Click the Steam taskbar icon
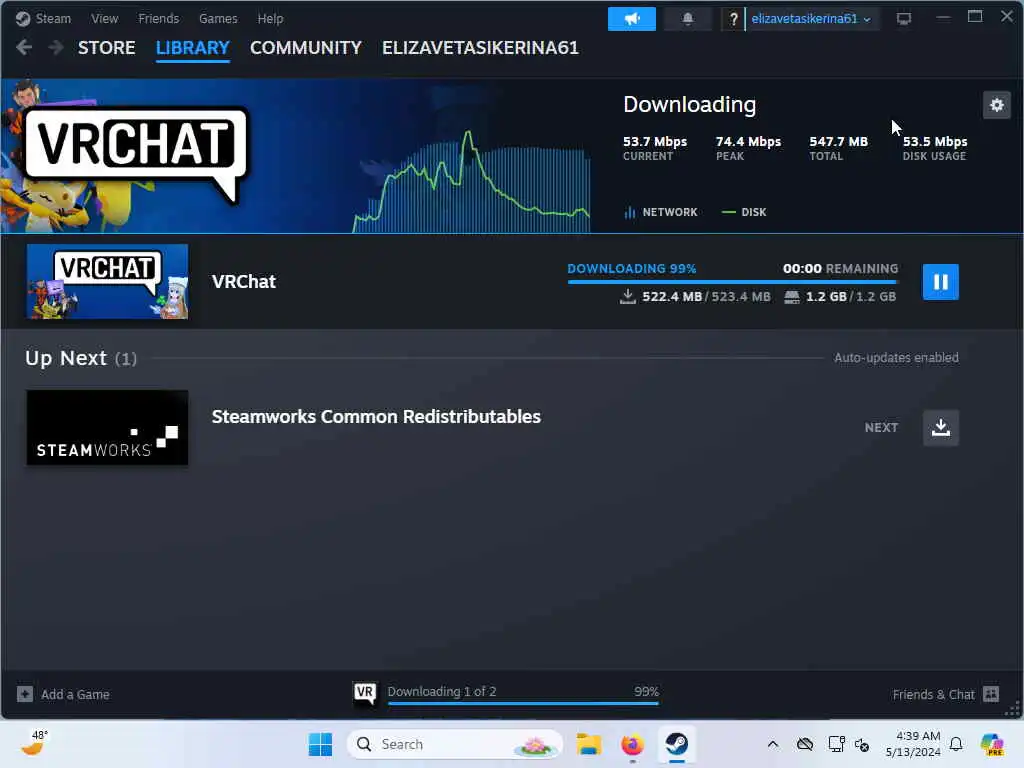The image size is (1024, 768). point(677,744)
